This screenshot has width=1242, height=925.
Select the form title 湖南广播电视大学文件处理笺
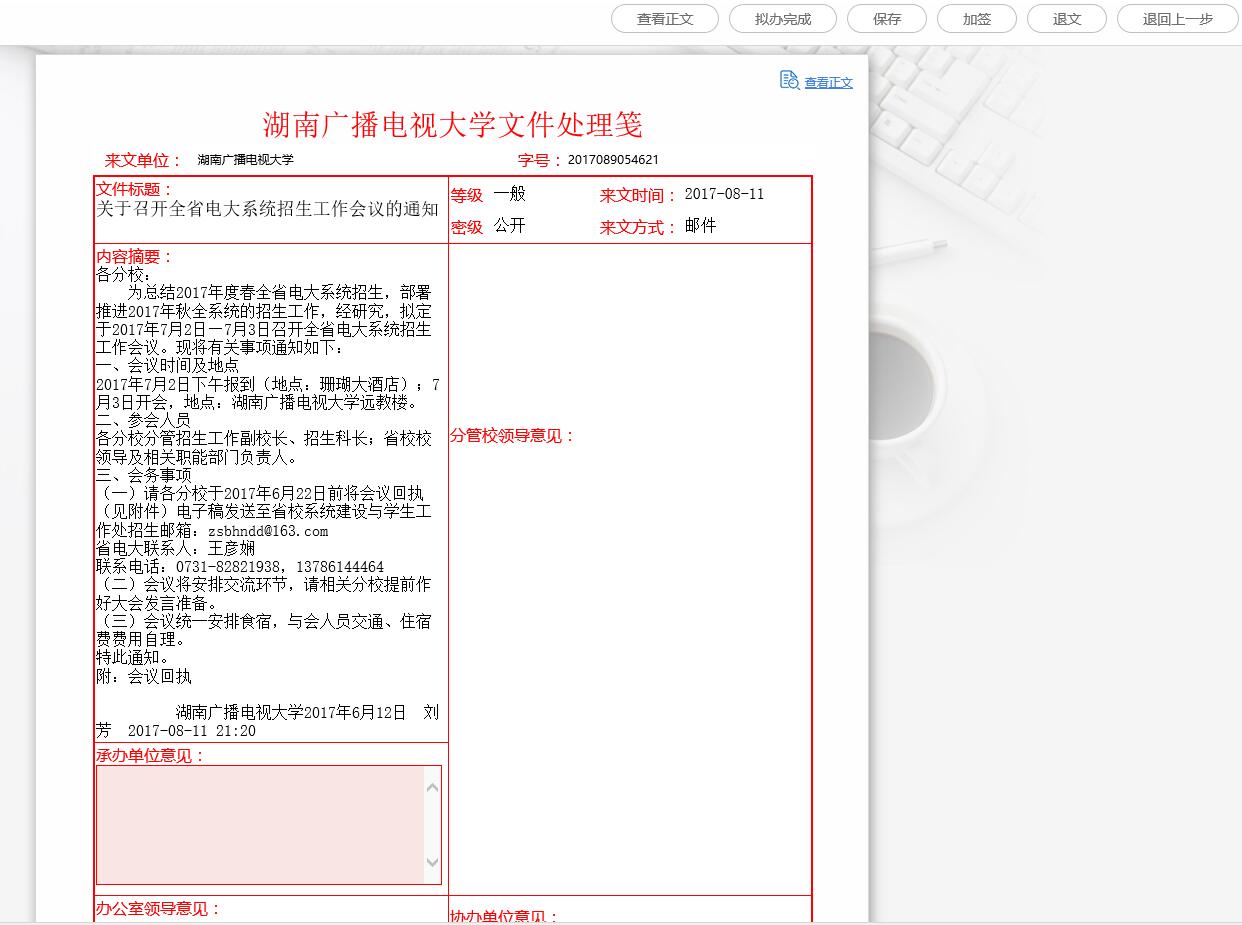coord(453,125)
